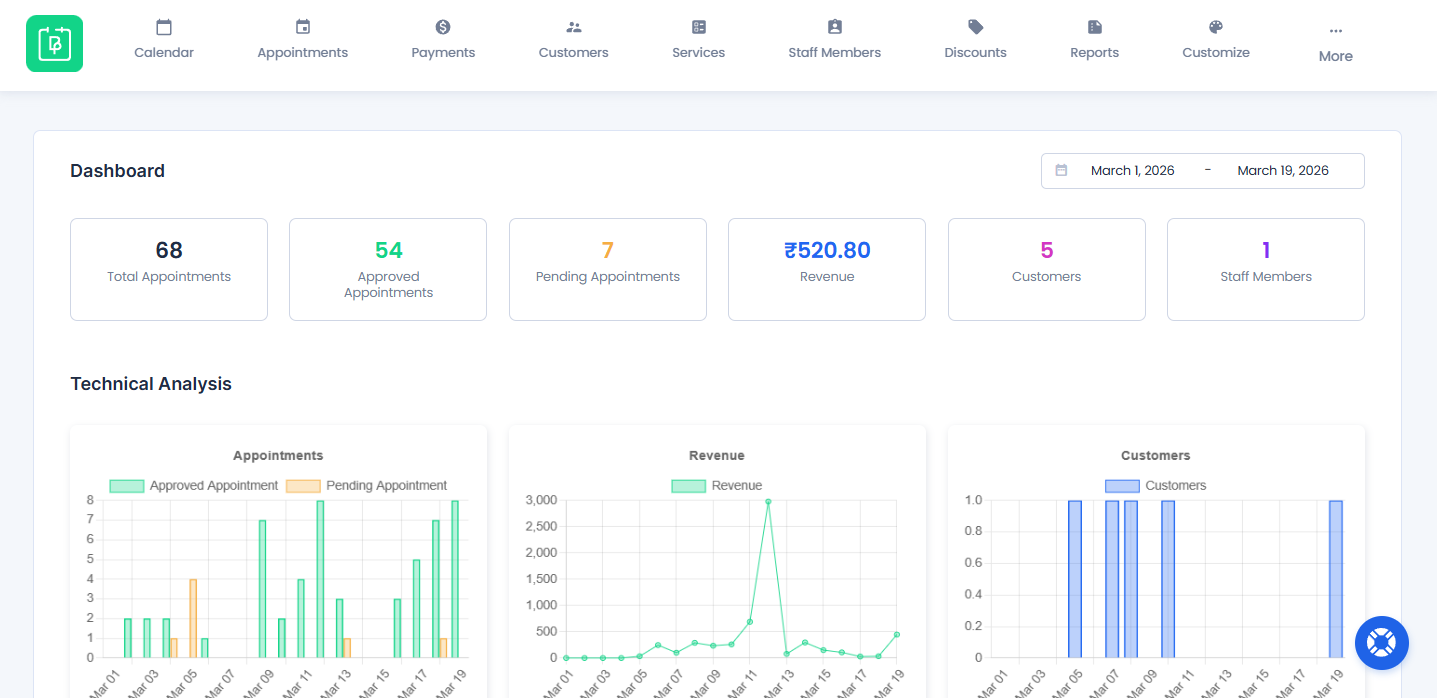Open the Calendar icon in navigation
The height and width of the screenshot is (698, 1437).
164,27
